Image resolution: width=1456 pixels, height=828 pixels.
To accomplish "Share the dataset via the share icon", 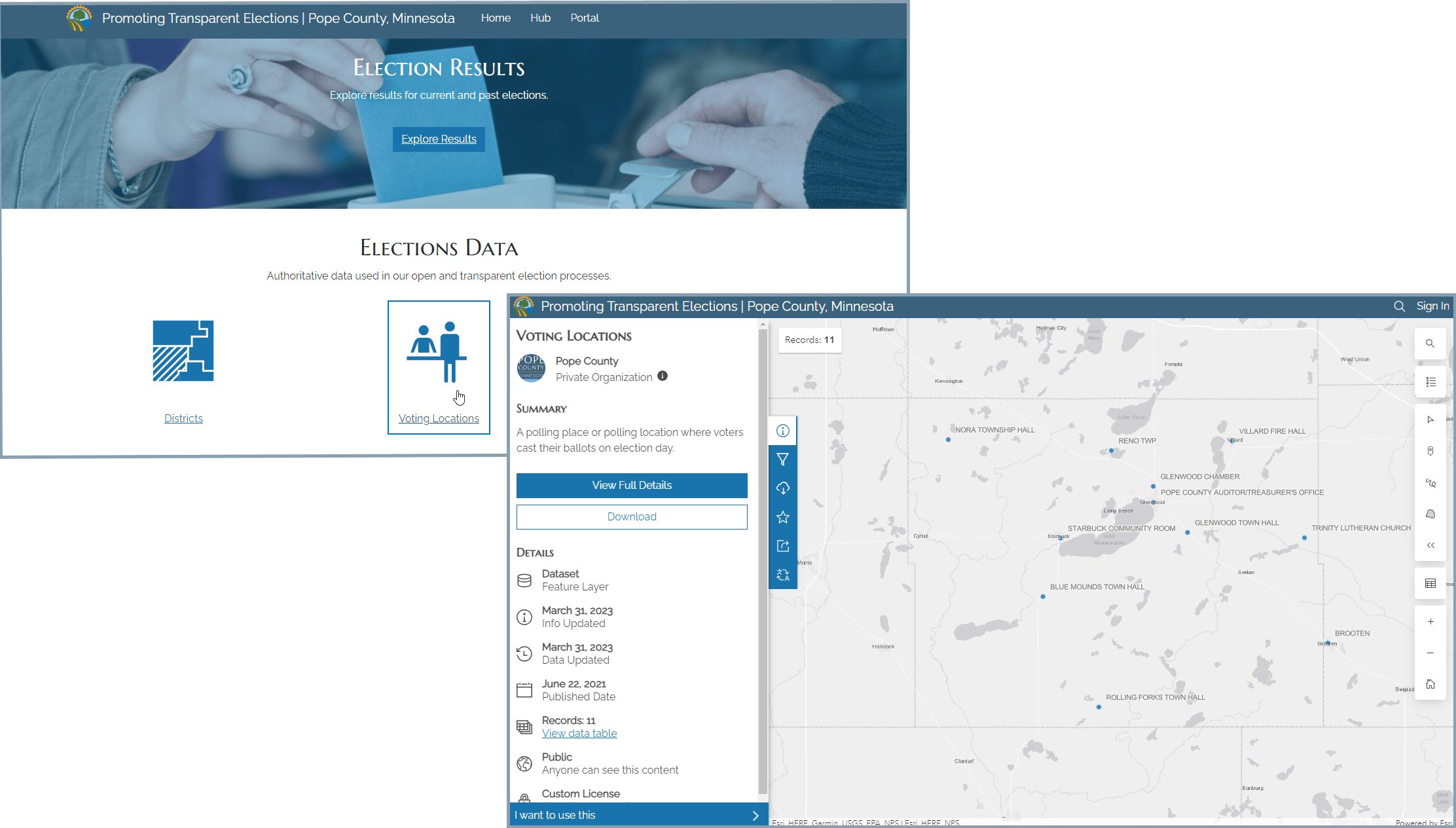I will pos(783,545).
